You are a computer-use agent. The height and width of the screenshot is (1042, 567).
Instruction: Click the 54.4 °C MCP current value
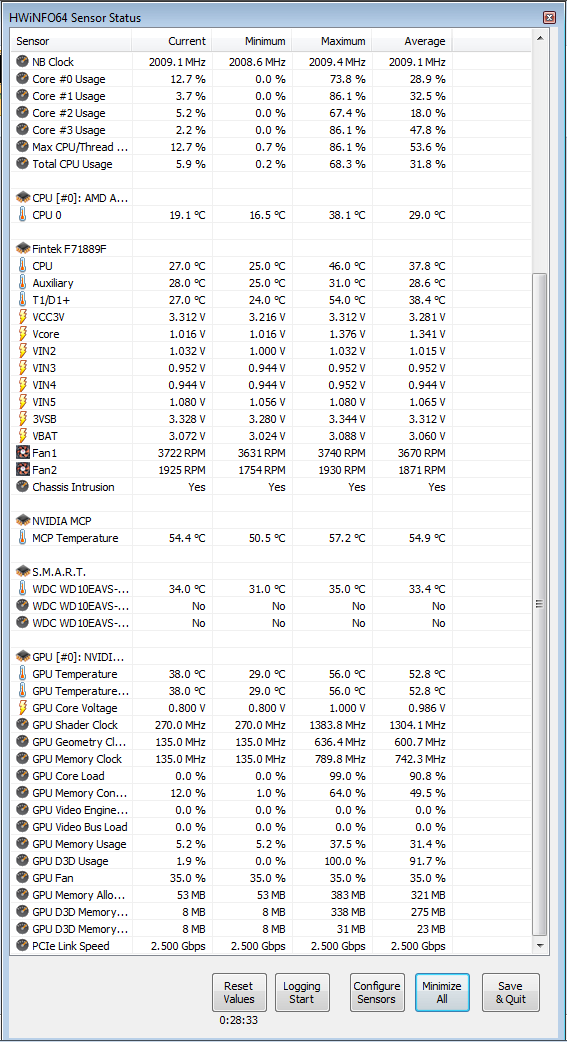point(185,538)
